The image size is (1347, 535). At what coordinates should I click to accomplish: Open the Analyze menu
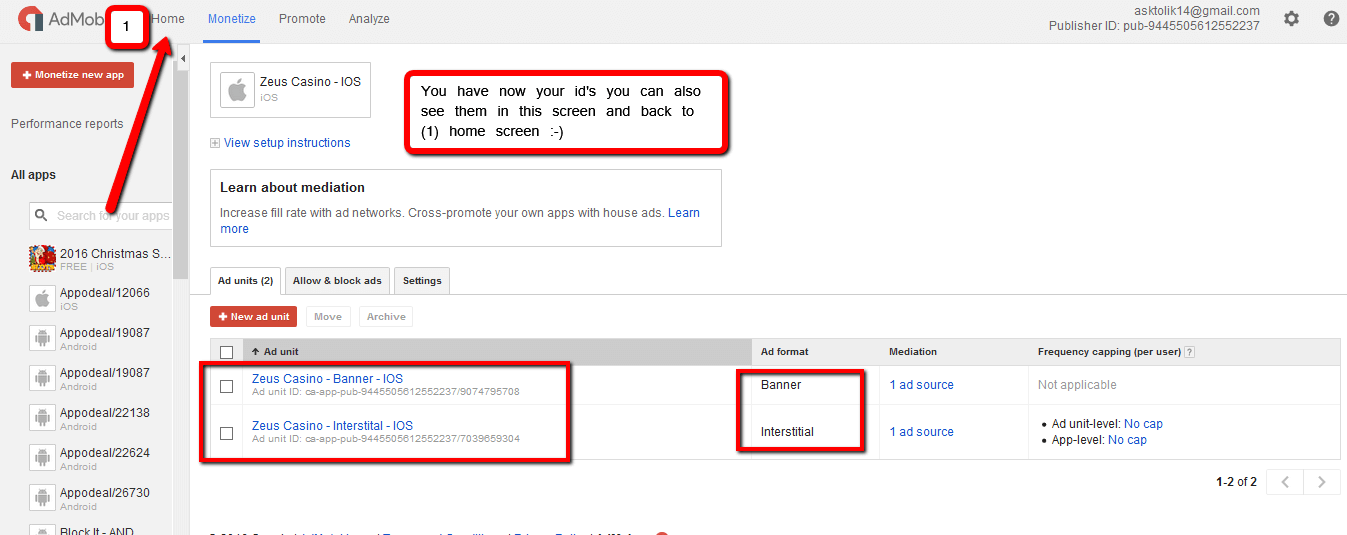click(x=369, y=19)
